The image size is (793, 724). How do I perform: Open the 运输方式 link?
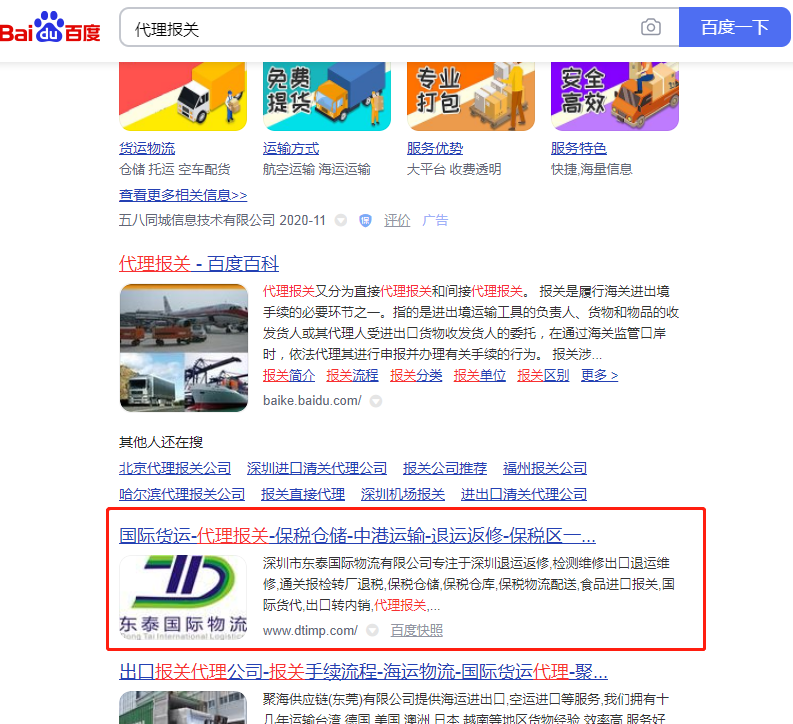tap(291, 148)
